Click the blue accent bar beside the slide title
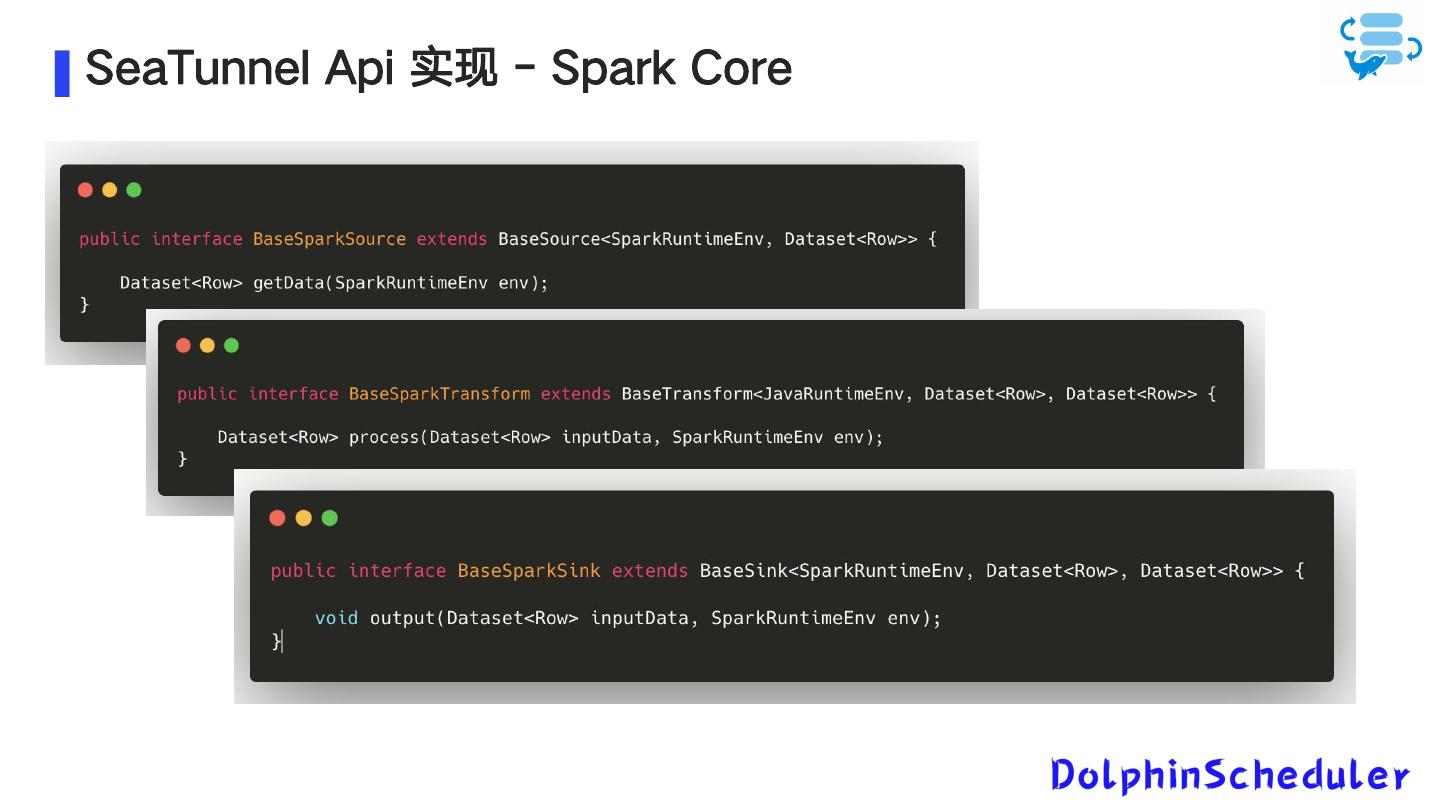Image resolution: width=1440 pixels, height=810 pixels. (63, 69)
